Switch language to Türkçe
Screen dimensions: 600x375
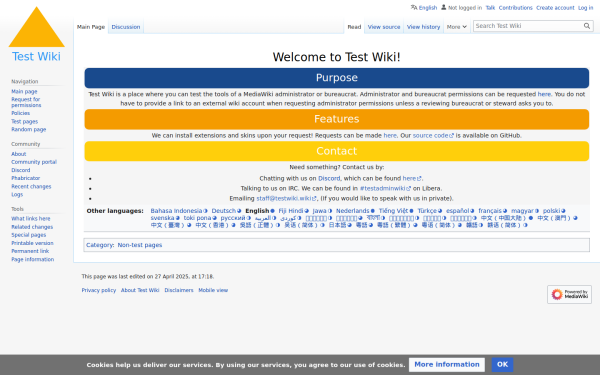point(427,211)
